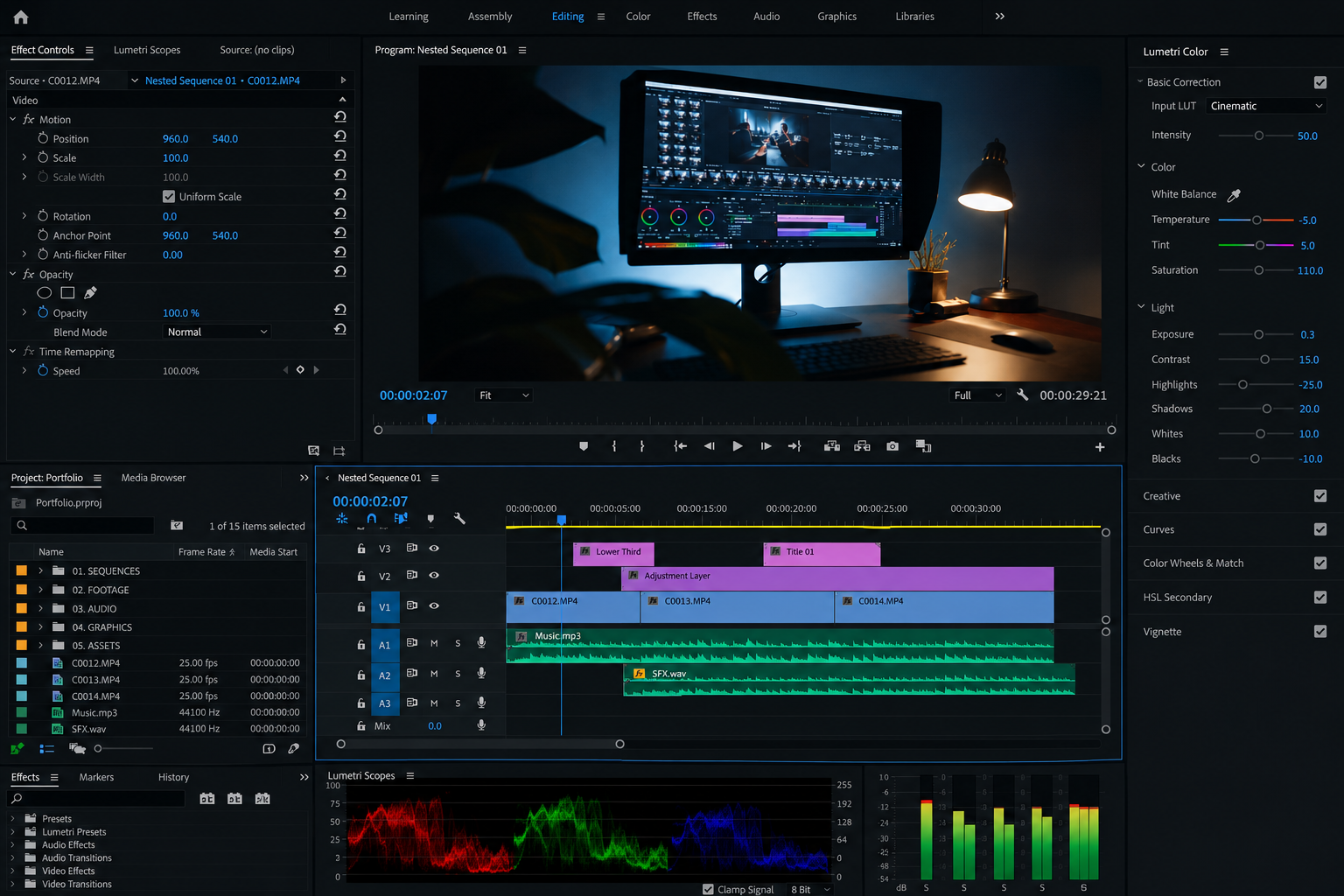Hide track V2 with its eye toggle
This screenshot has height=896, width=1344.
[434, 576]
